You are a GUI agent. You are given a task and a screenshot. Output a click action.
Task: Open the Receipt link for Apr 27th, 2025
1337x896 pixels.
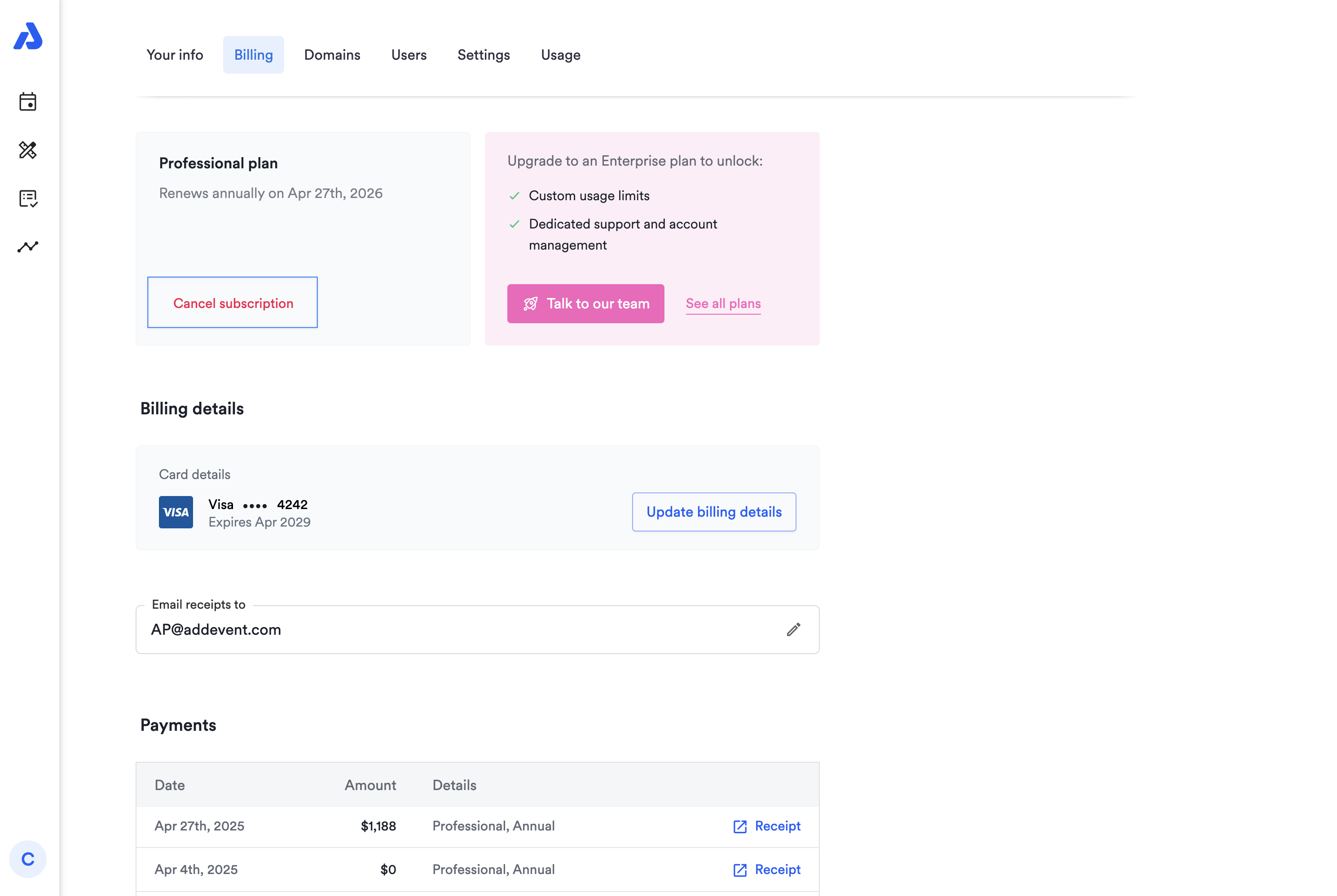coord(767,826)
